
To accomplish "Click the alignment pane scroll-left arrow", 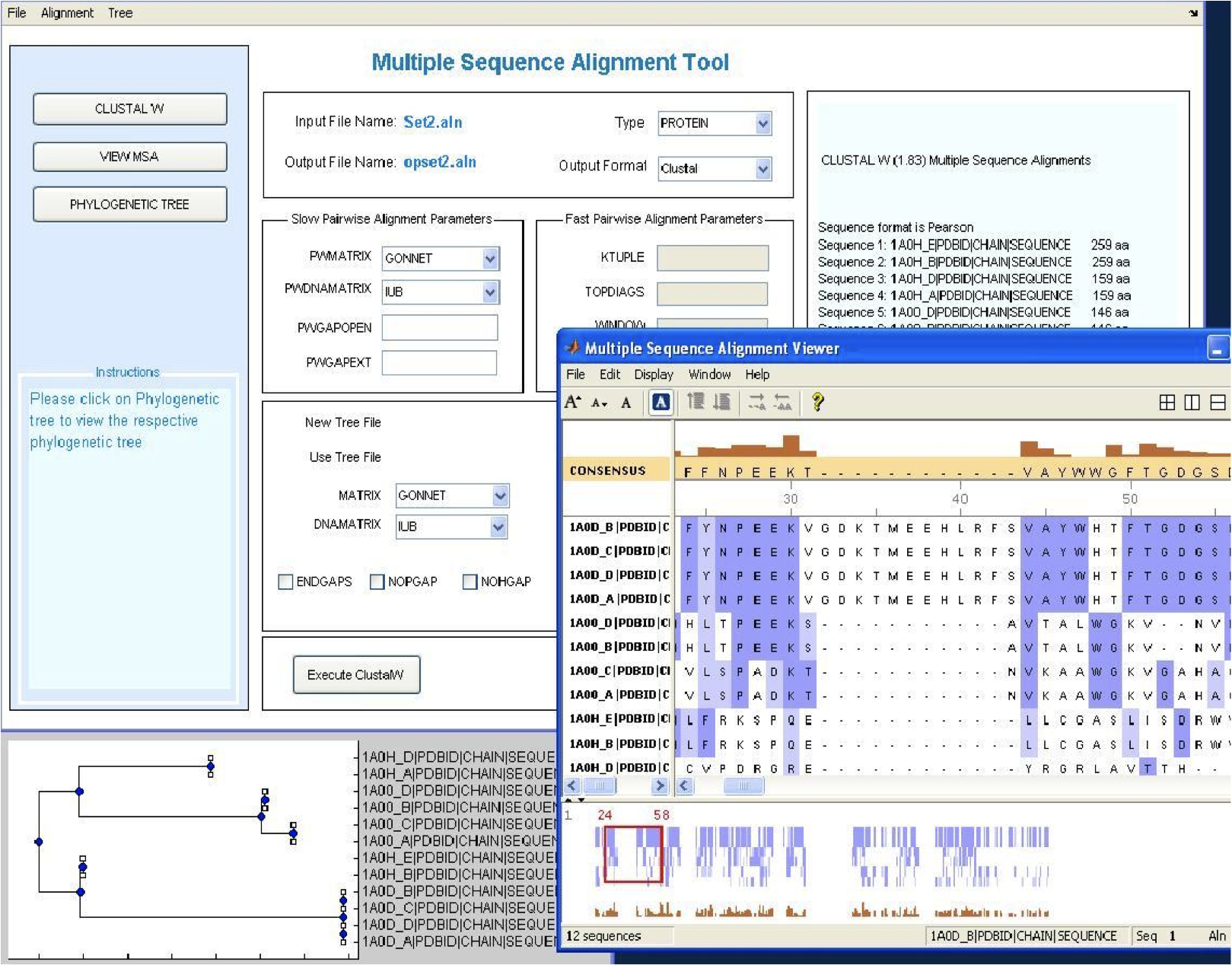I will coord(684,786).
